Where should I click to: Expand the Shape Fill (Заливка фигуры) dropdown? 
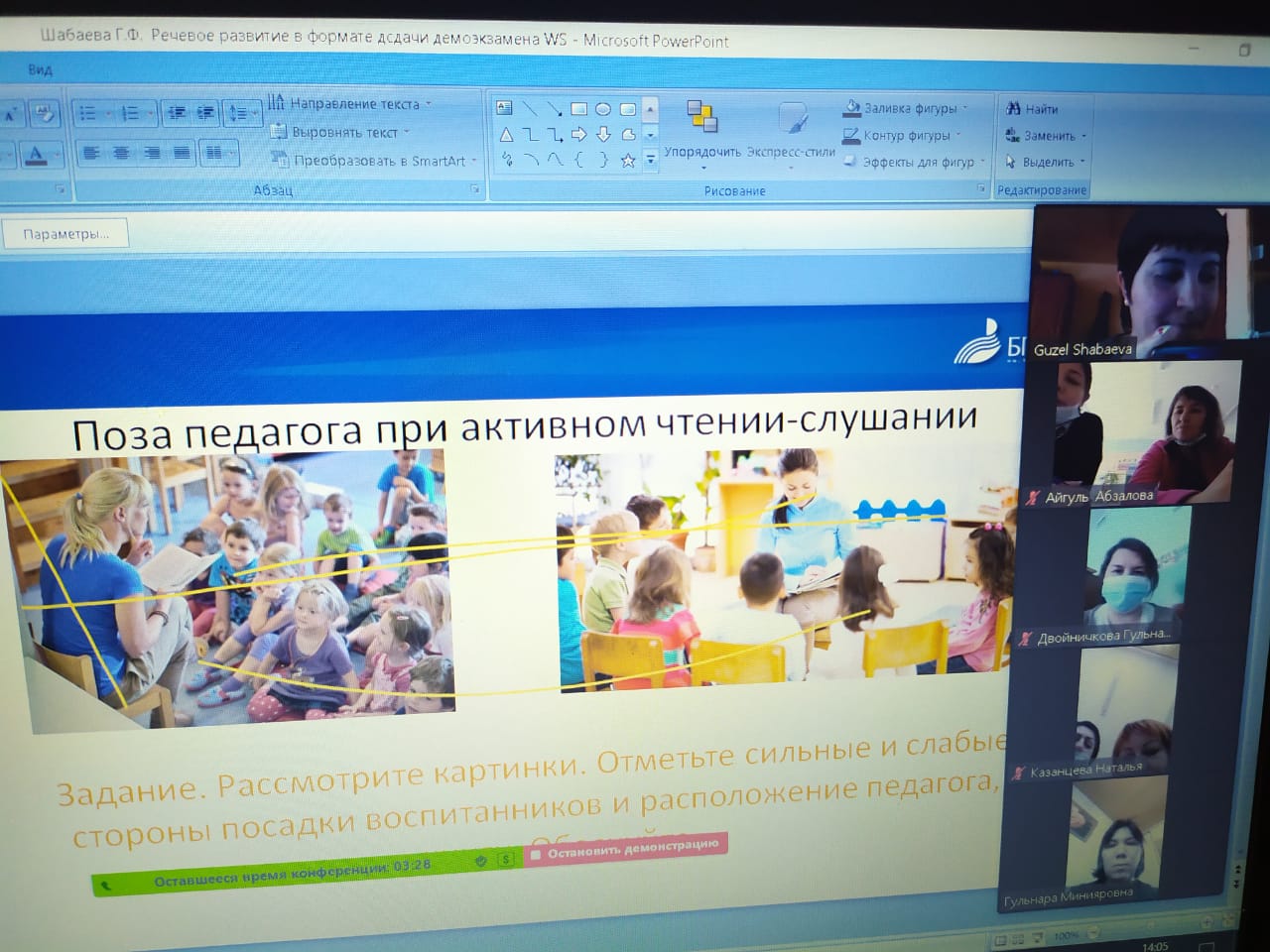click(964, 108)
